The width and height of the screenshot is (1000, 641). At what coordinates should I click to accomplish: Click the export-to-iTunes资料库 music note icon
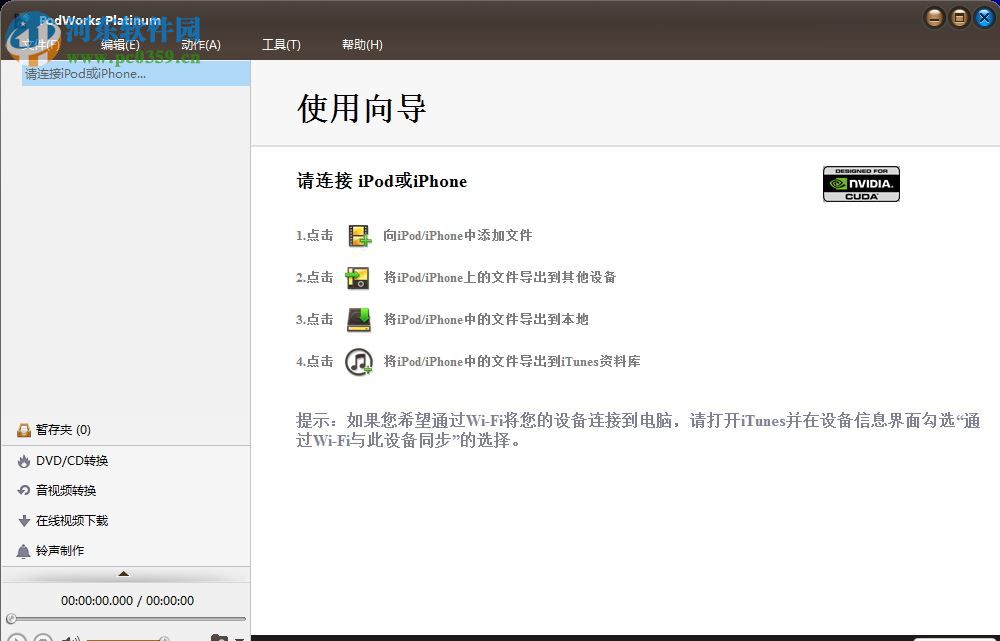[358, 361]
